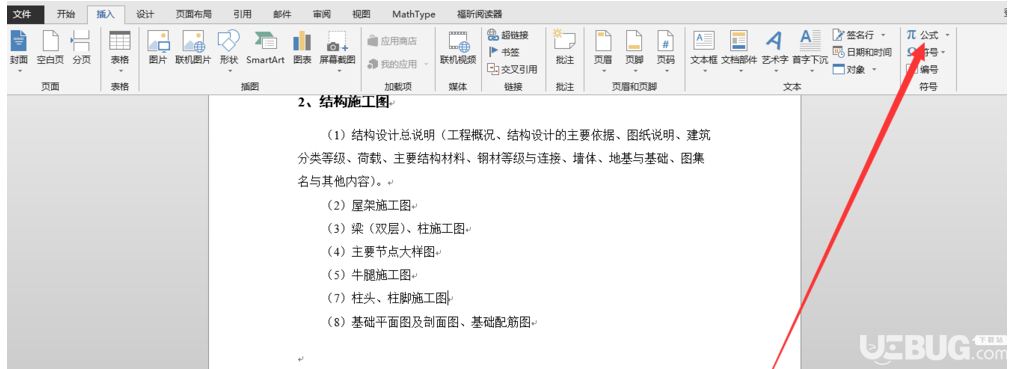
Task: Open the MathType tab
Action: 414,14
